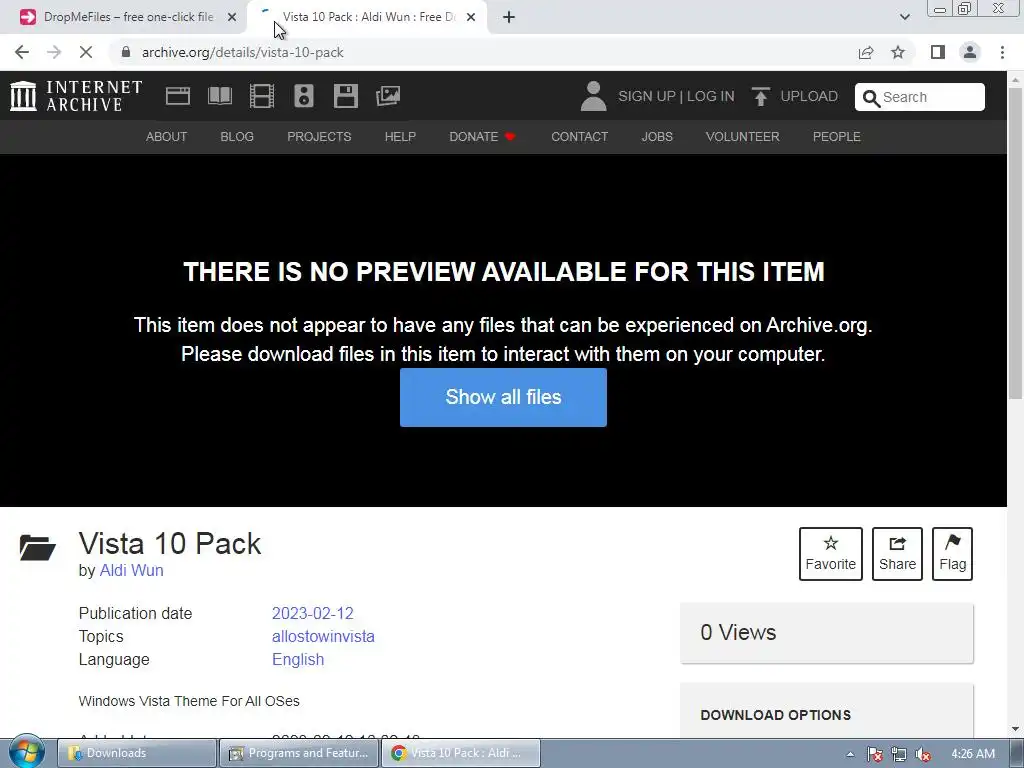Click the UPLOAD link text
The width and height of the screenshot is (1024, 768).
point(809,96)
